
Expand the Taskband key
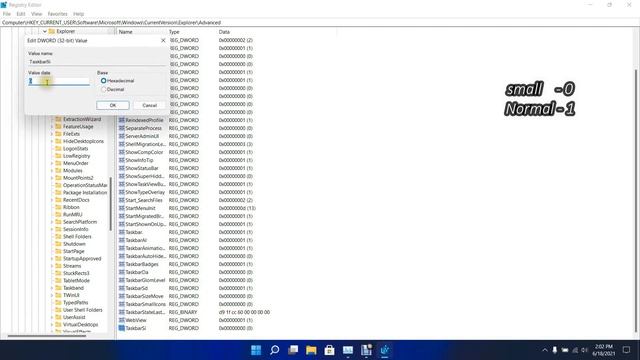[52, 288]
